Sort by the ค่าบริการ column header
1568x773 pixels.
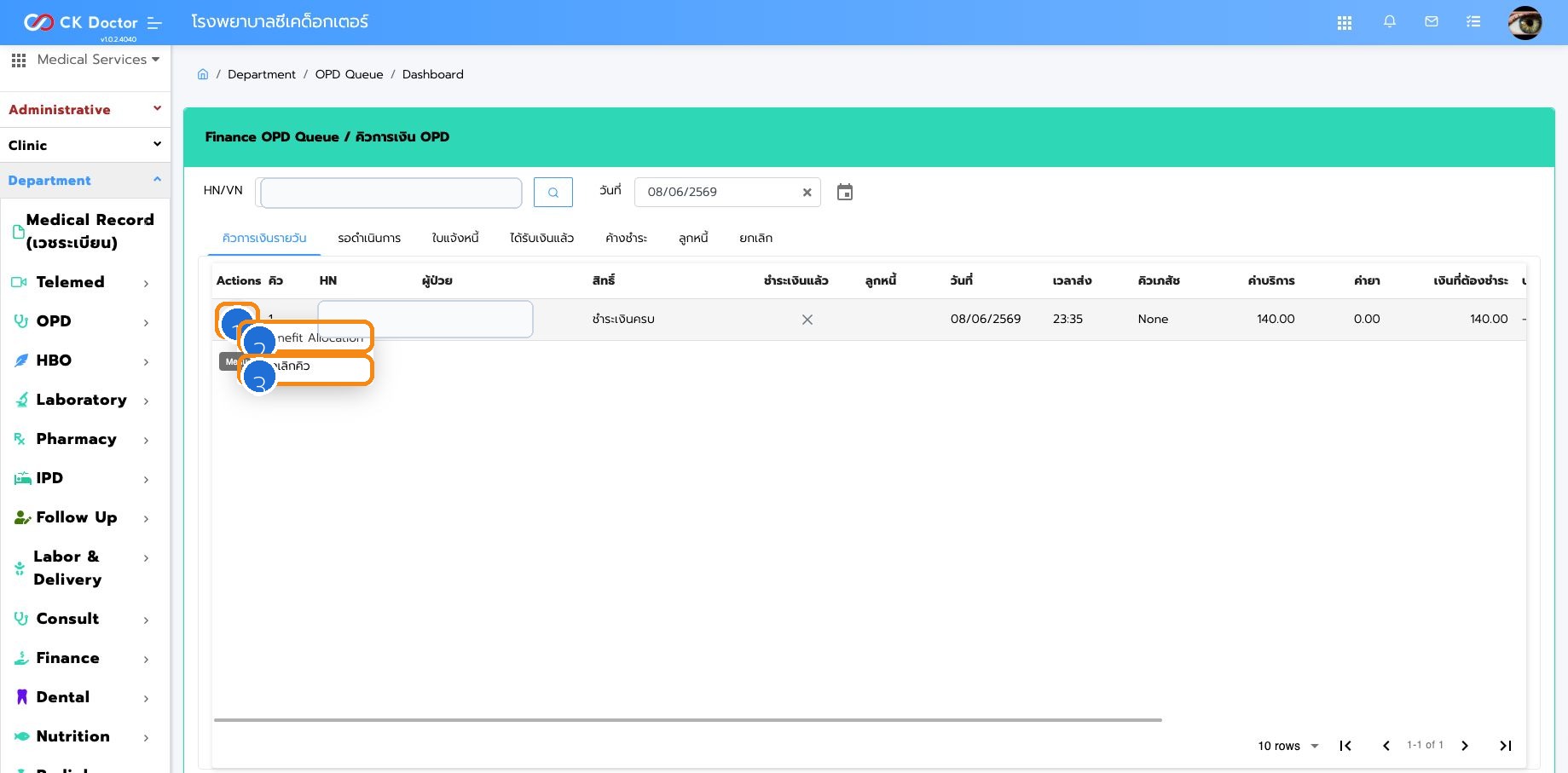(1271, 280)
